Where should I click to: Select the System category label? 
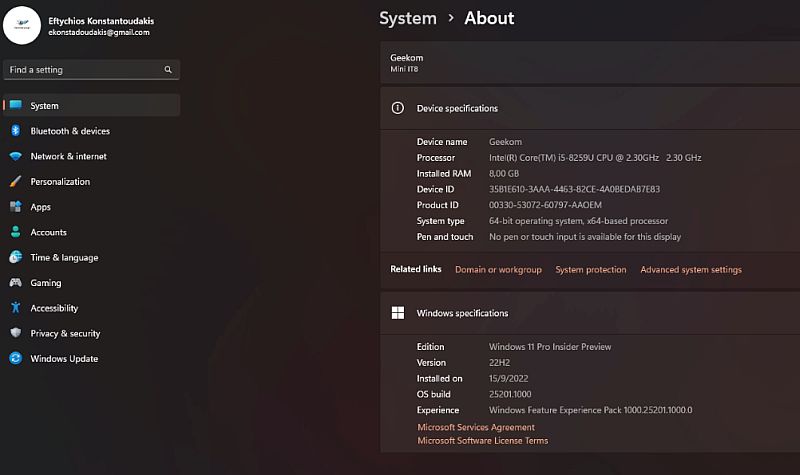pos(44,106)
